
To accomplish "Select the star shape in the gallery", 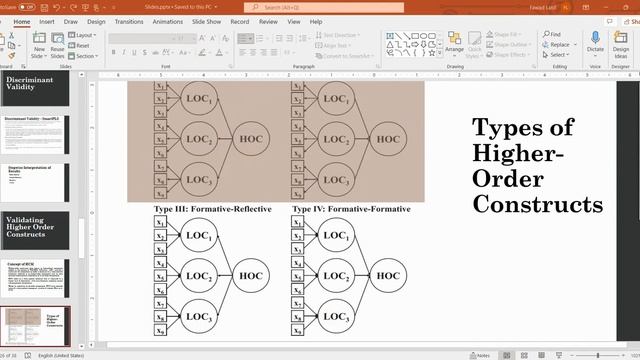I will (x=431, y=53).
